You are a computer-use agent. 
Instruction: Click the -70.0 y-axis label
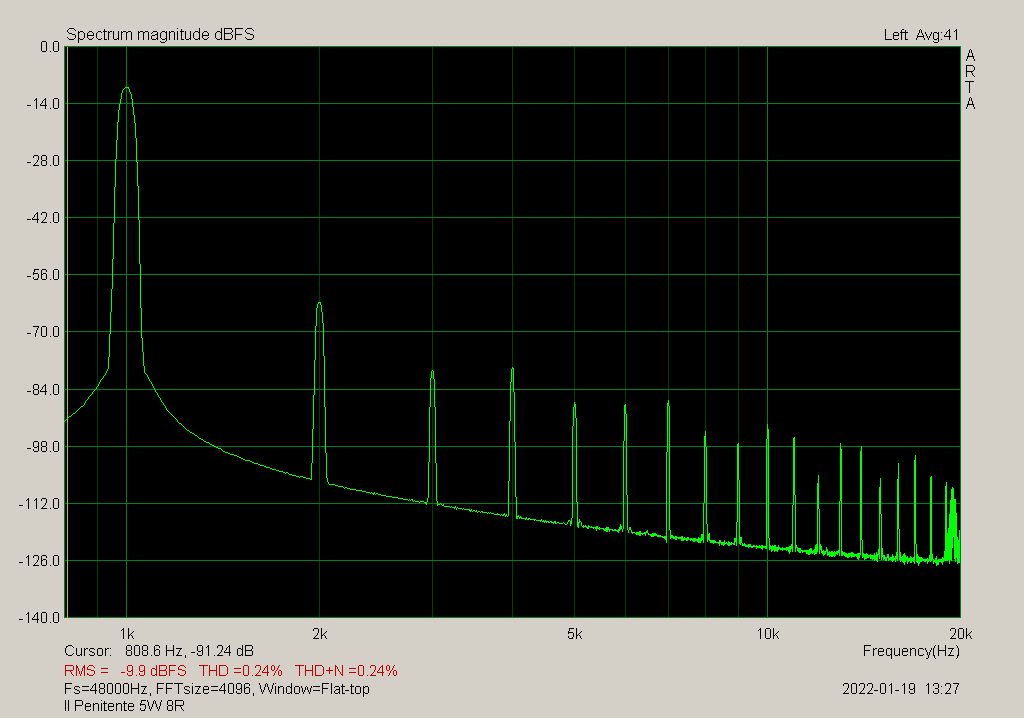click(x=43, y=332)
